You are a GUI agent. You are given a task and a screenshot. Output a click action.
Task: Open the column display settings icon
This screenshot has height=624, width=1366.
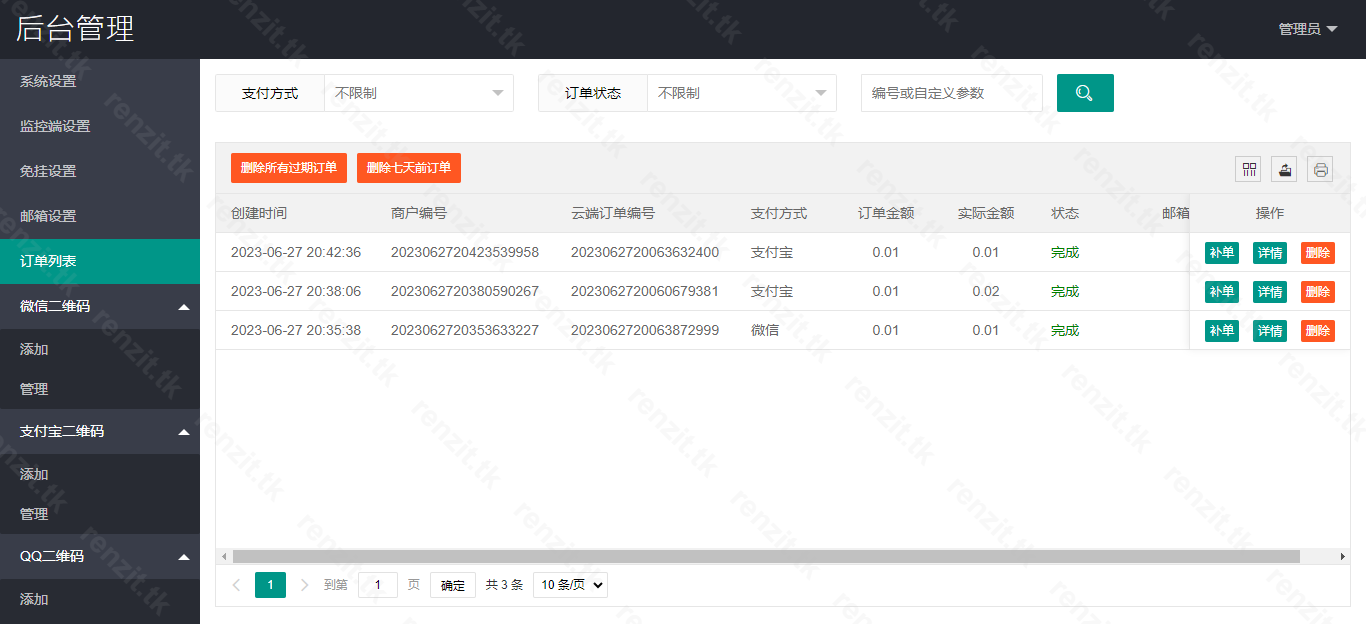1247,168
